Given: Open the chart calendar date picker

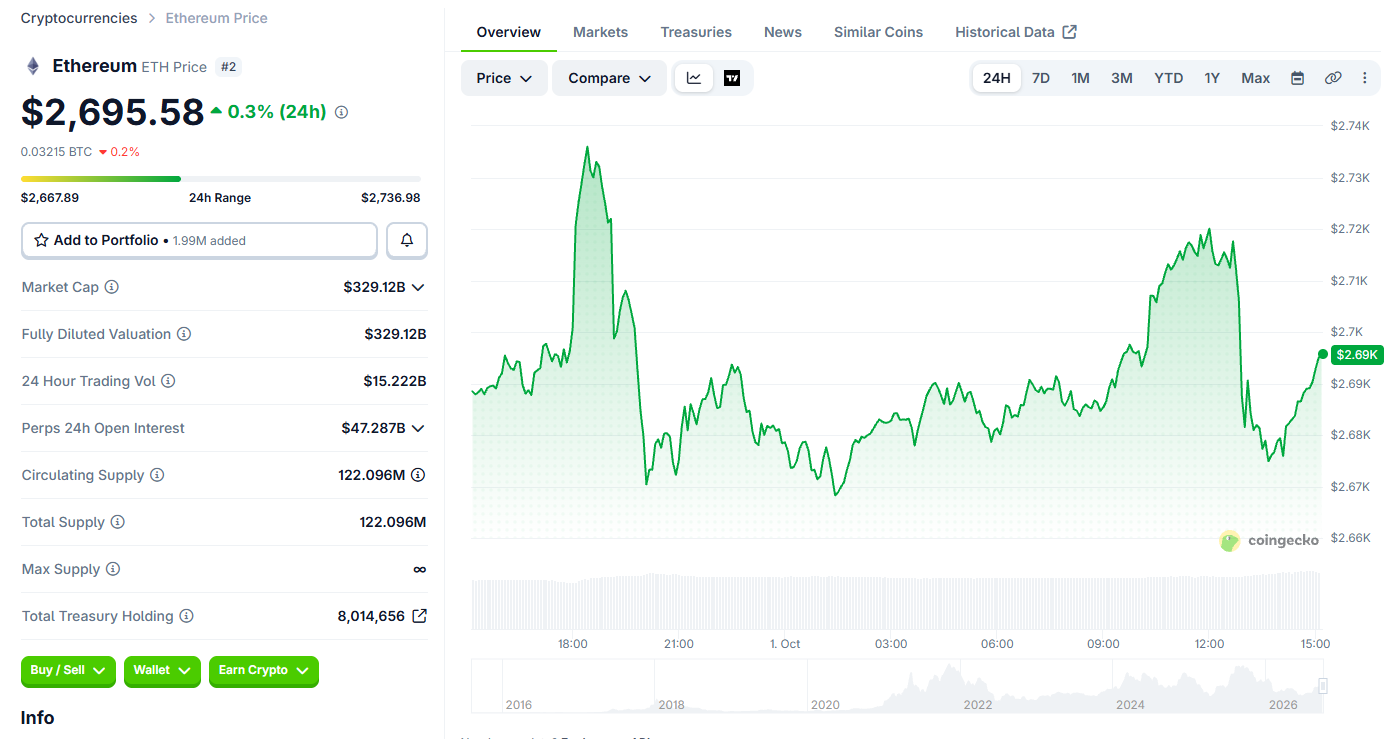Looking at the screenshot, I should tap(1297, 78).
